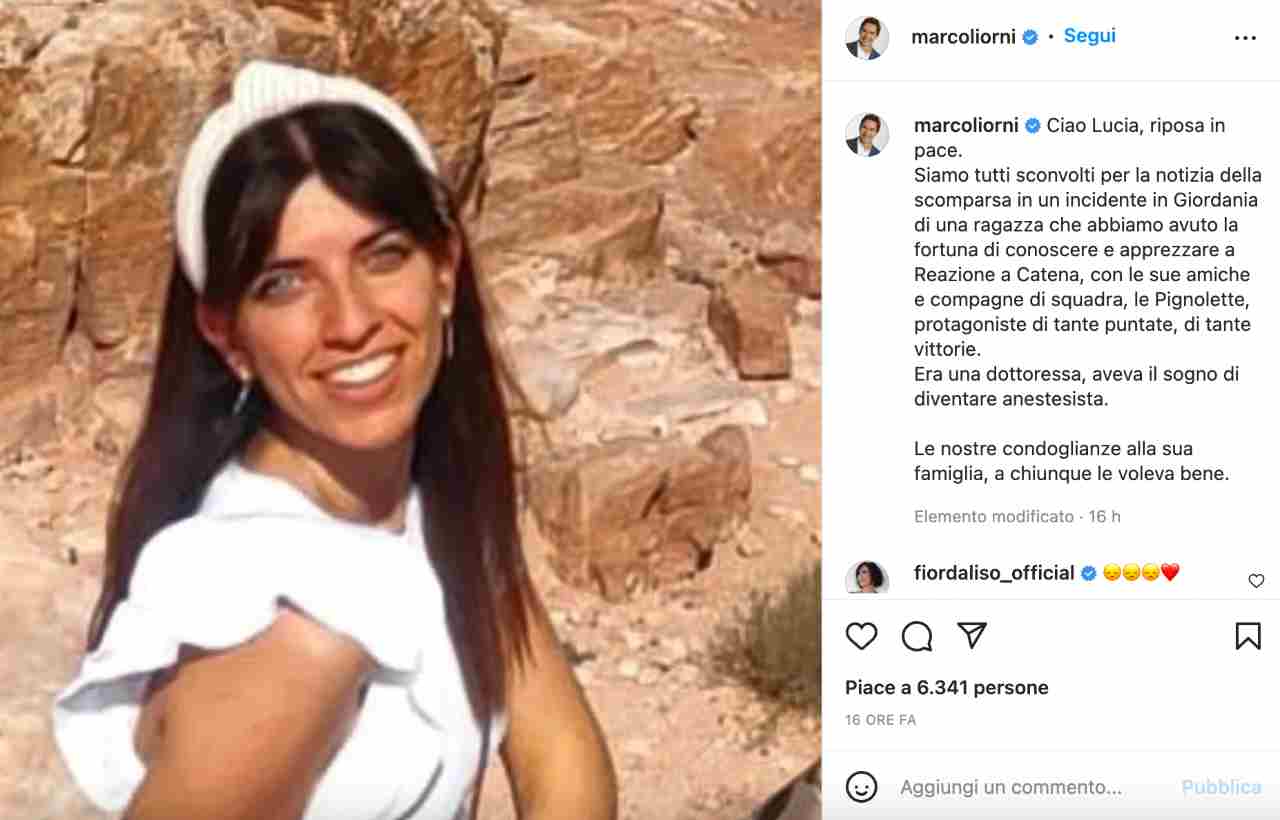This screenshot has width=1280, height=820.
Task: Open the marcoliorni username in the header
Action: point(963,37)
